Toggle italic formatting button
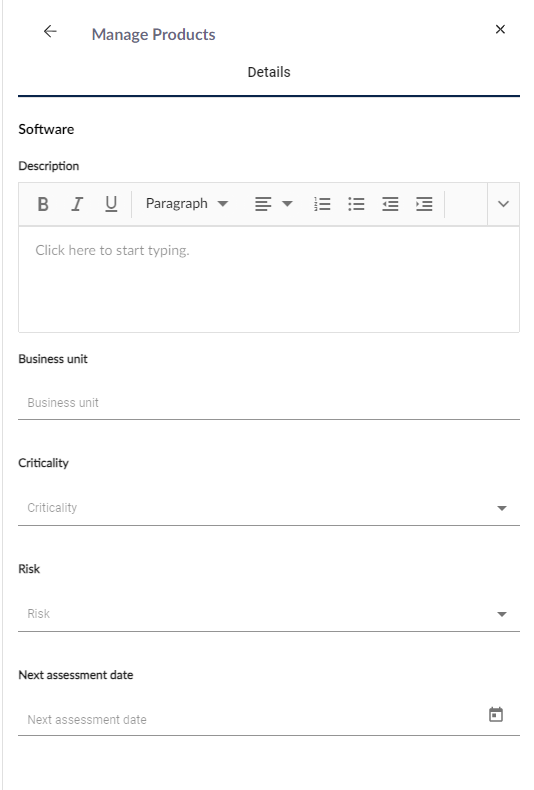The image size is (534, 790). tap(77, 204)
